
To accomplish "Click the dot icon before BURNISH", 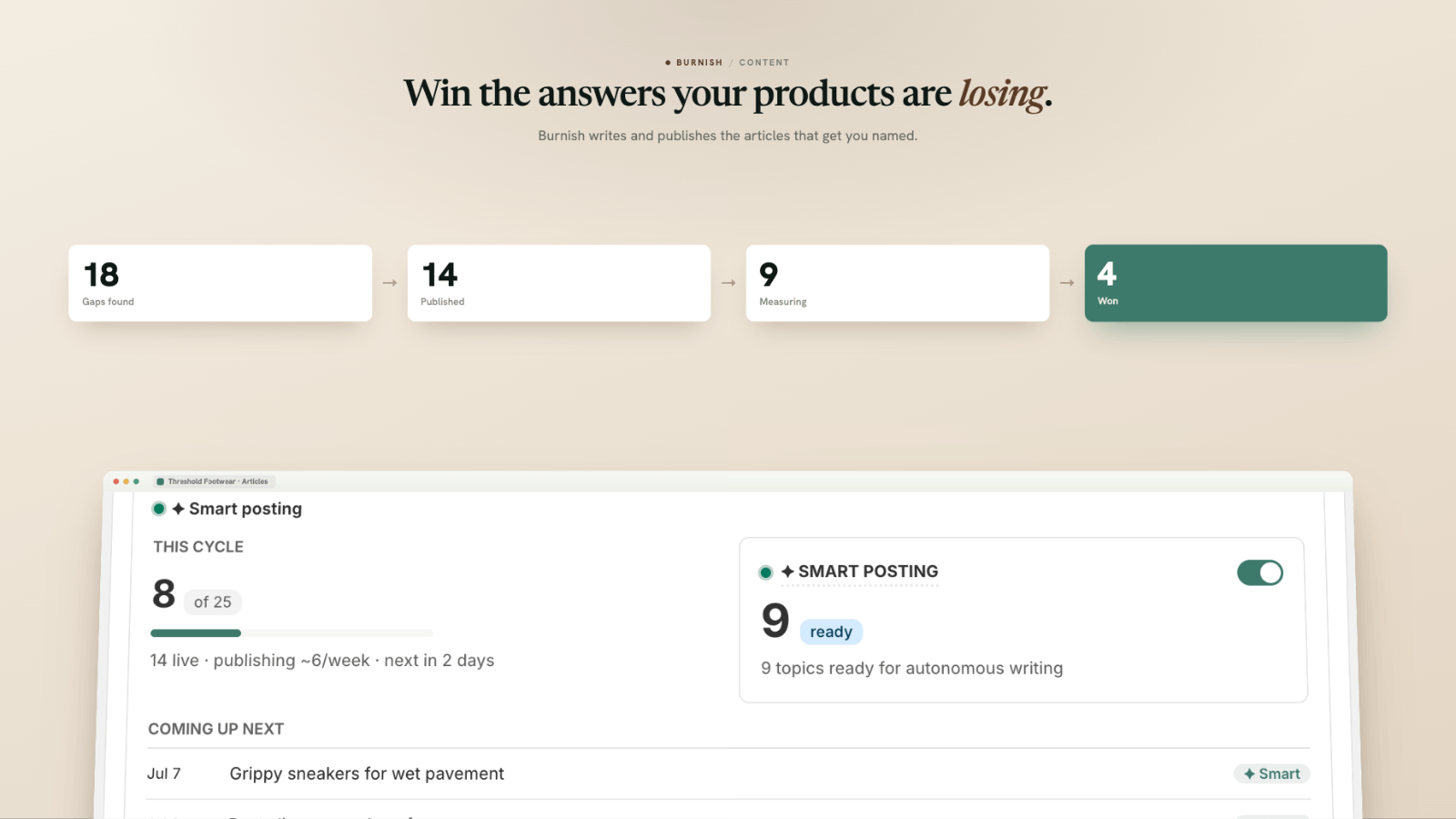I will (x=668, y=63).
